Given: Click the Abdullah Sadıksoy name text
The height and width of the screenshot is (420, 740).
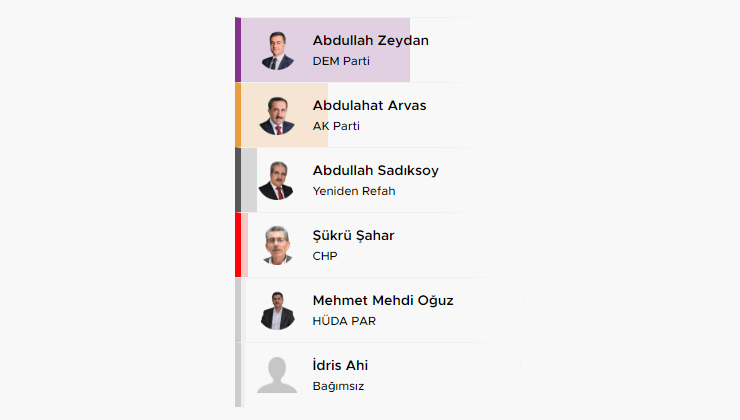Looking at the screenshot, I should [375, 170].
